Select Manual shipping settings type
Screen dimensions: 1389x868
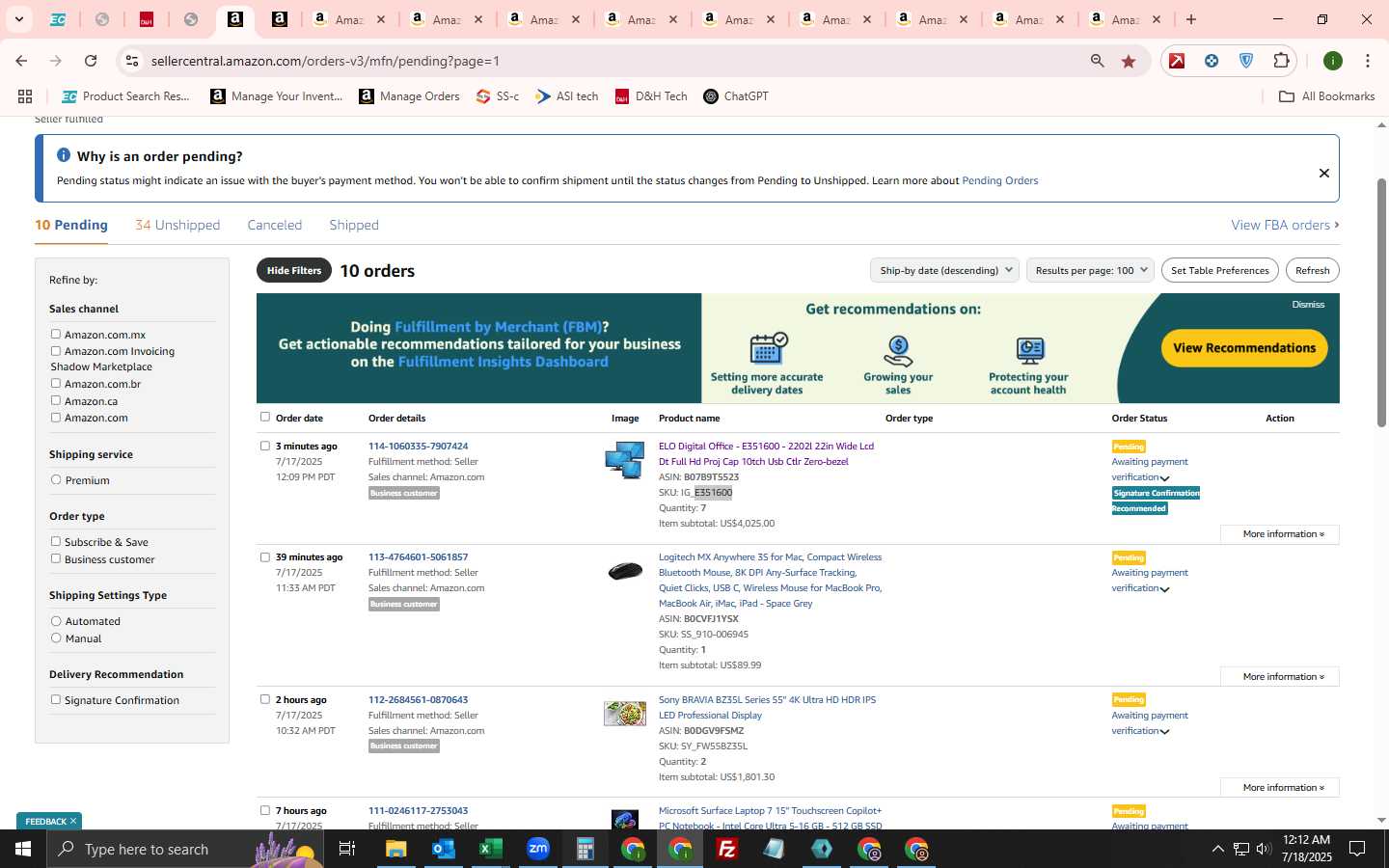click(56, 637)
